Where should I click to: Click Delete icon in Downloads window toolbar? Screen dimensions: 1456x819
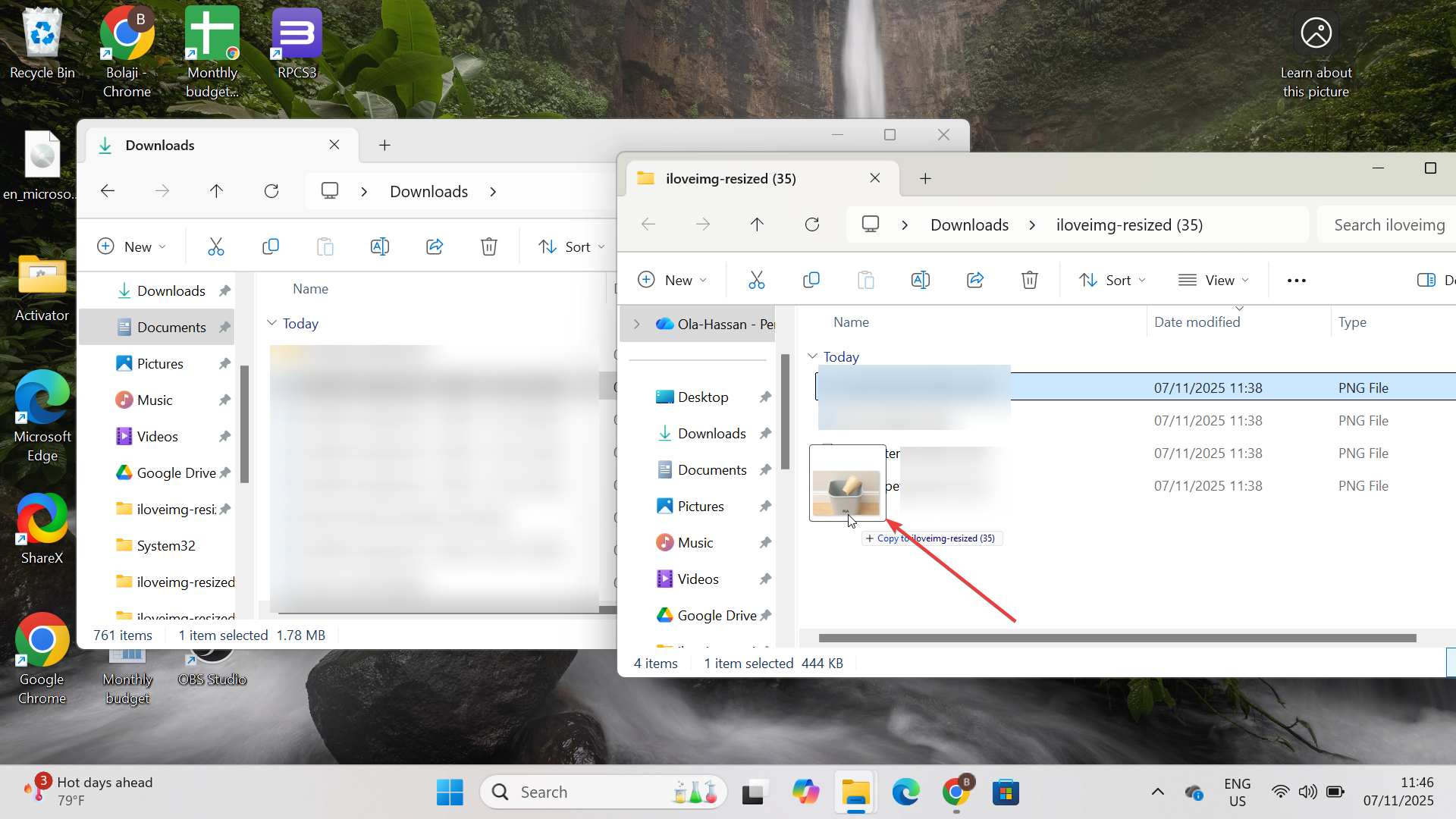click(x=489, y=246)
